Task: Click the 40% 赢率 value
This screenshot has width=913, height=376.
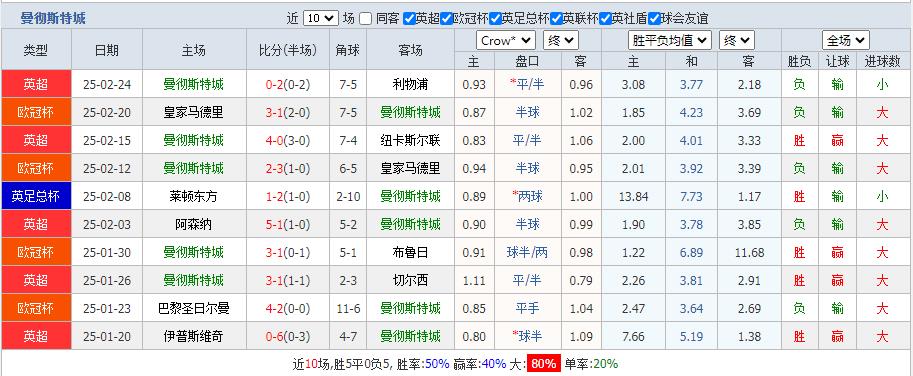Action: point(494,364)
